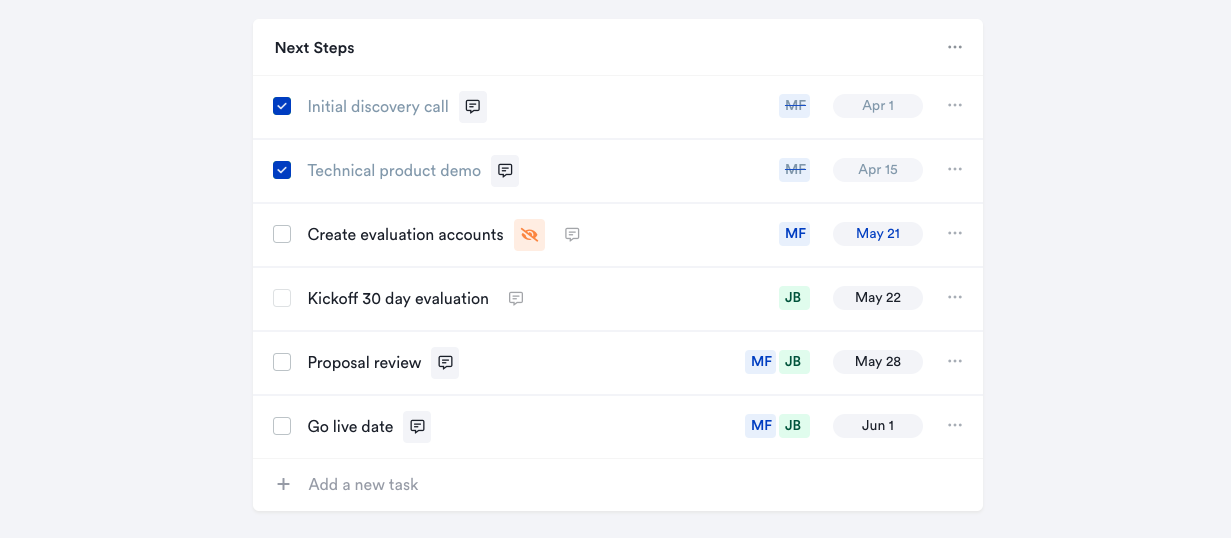
Task: Open comments on Kickoff 30 day evaluation
Action: click(516, 298)
